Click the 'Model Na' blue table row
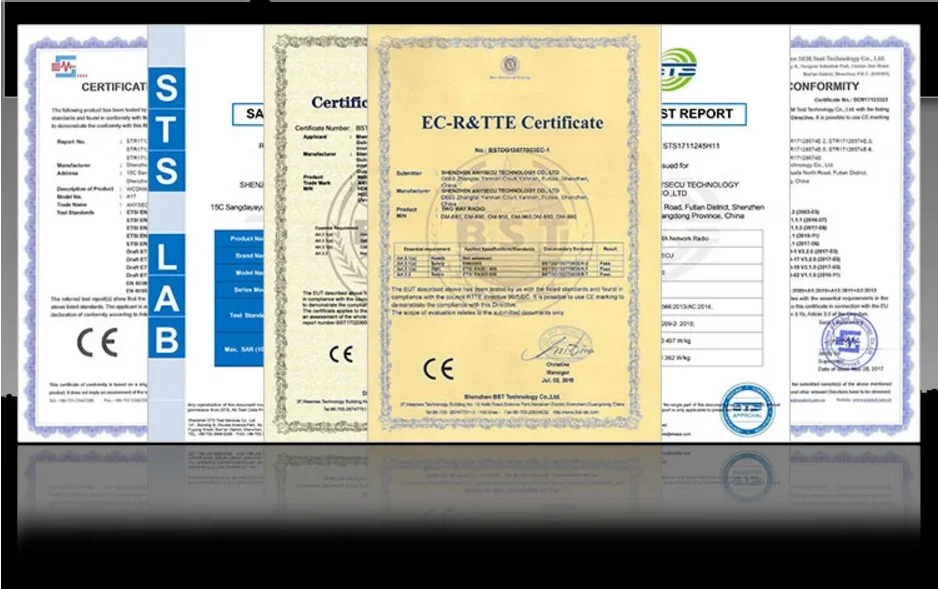This screenshot has width=938, height=589. [239, 273]
